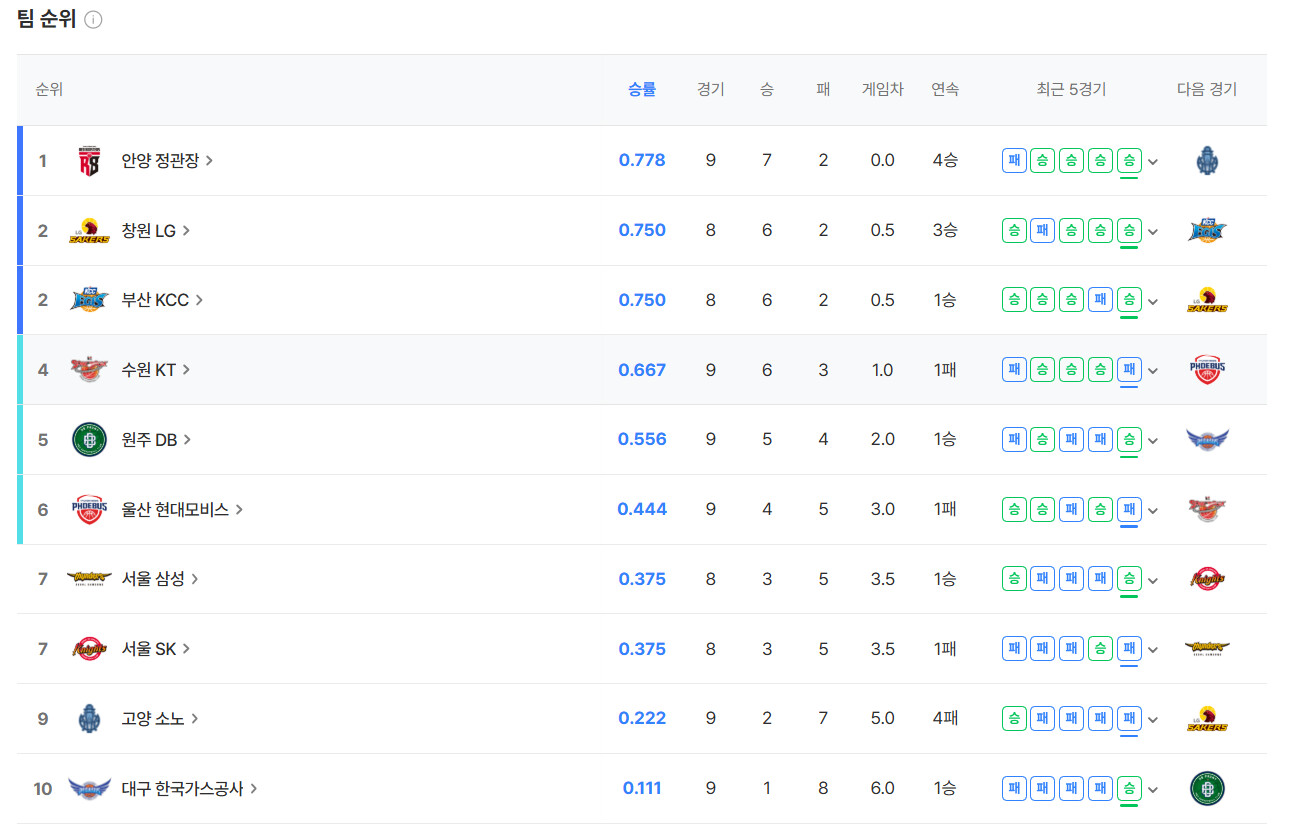Click the 안양 정관장 team logo
1291x824 pixels.
(x=89, y=161)
